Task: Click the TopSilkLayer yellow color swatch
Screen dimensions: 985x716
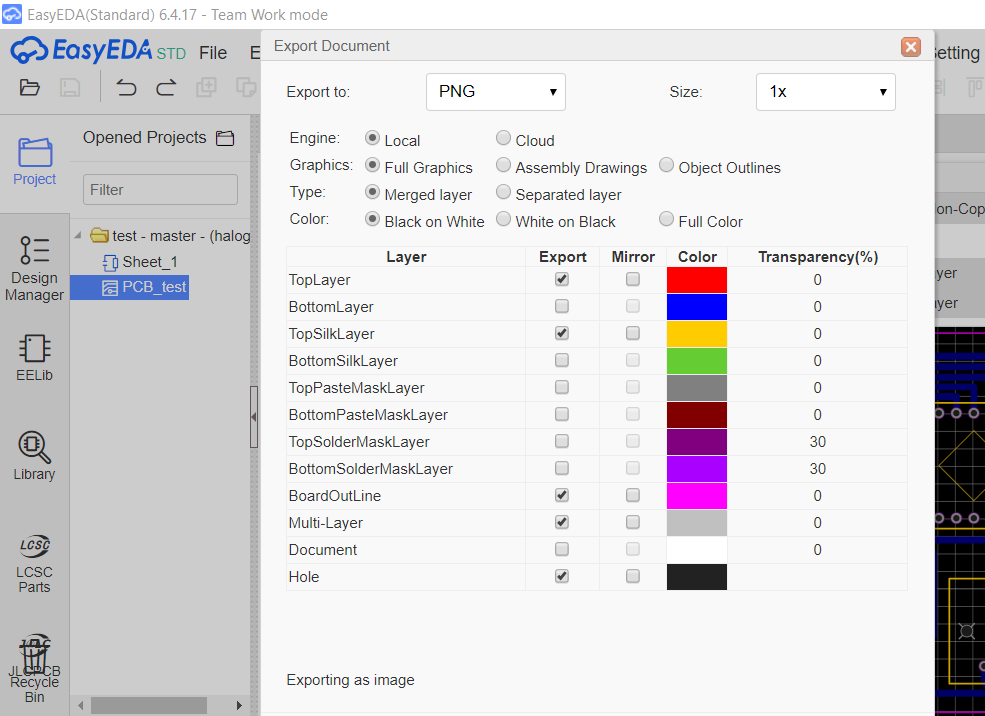Action: [697, 334]
